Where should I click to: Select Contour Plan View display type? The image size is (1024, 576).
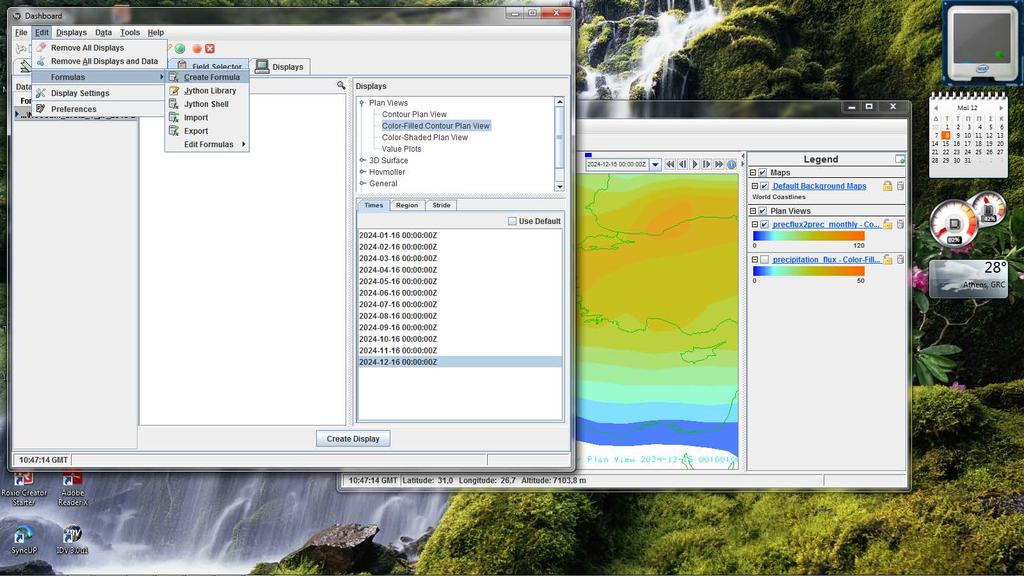pyautogui.click(x=414, y=114)
